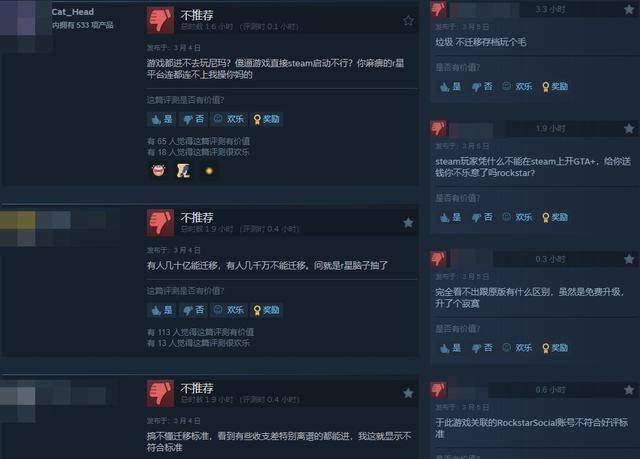Vote 是 (Yes) on Cat_Head's review
Image resolution: width=640 pixels, height=459 pixels.
[x=162, y=119]
